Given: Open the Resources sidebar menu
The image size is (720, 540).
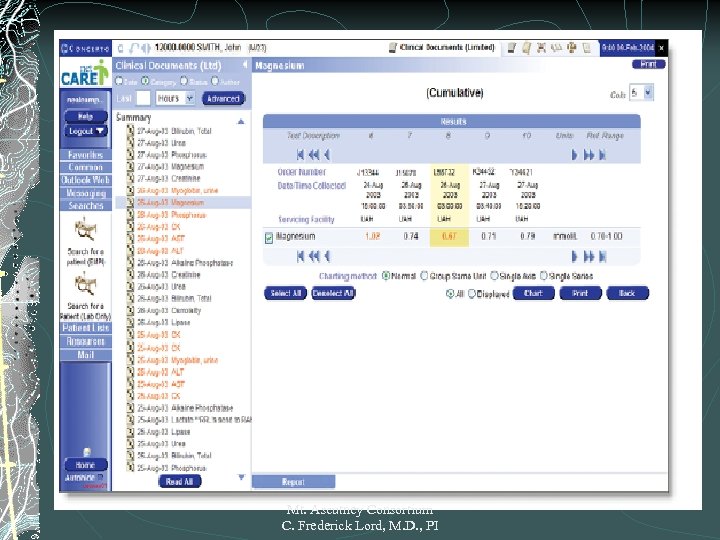Looking at the screenshot, I should (x=85, y=342).
